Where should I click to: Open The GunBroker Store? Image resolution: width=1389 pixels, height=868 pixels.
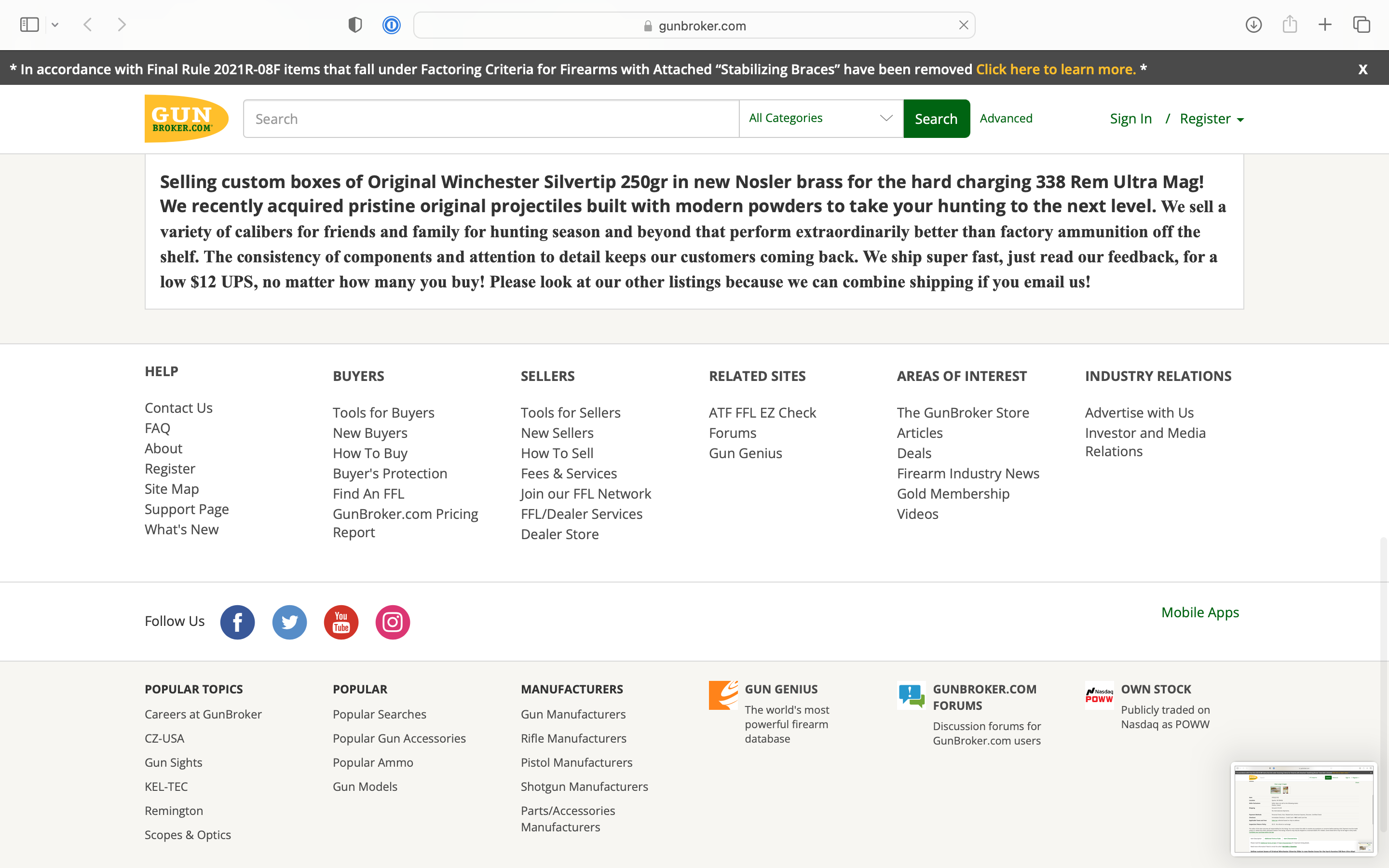tap(963, 413)
